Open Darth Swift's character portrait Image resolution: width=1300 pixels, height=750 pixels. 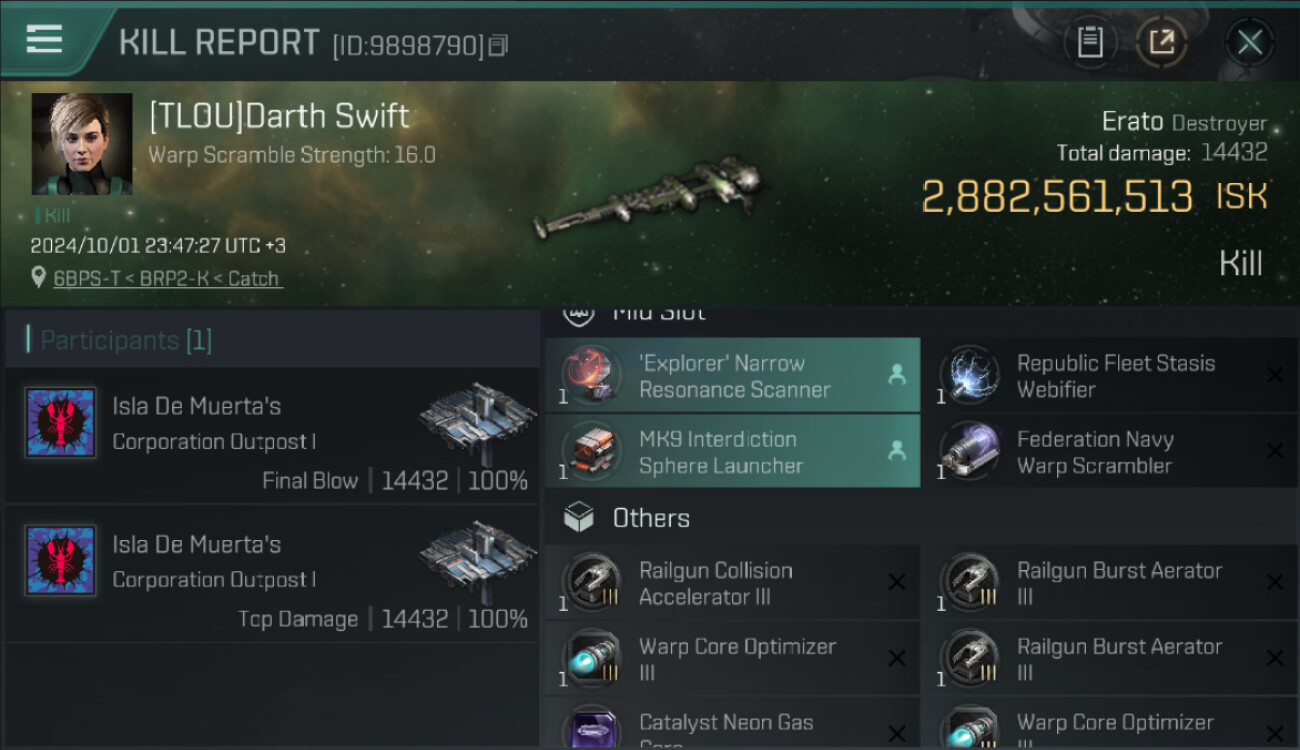point(82,144)
